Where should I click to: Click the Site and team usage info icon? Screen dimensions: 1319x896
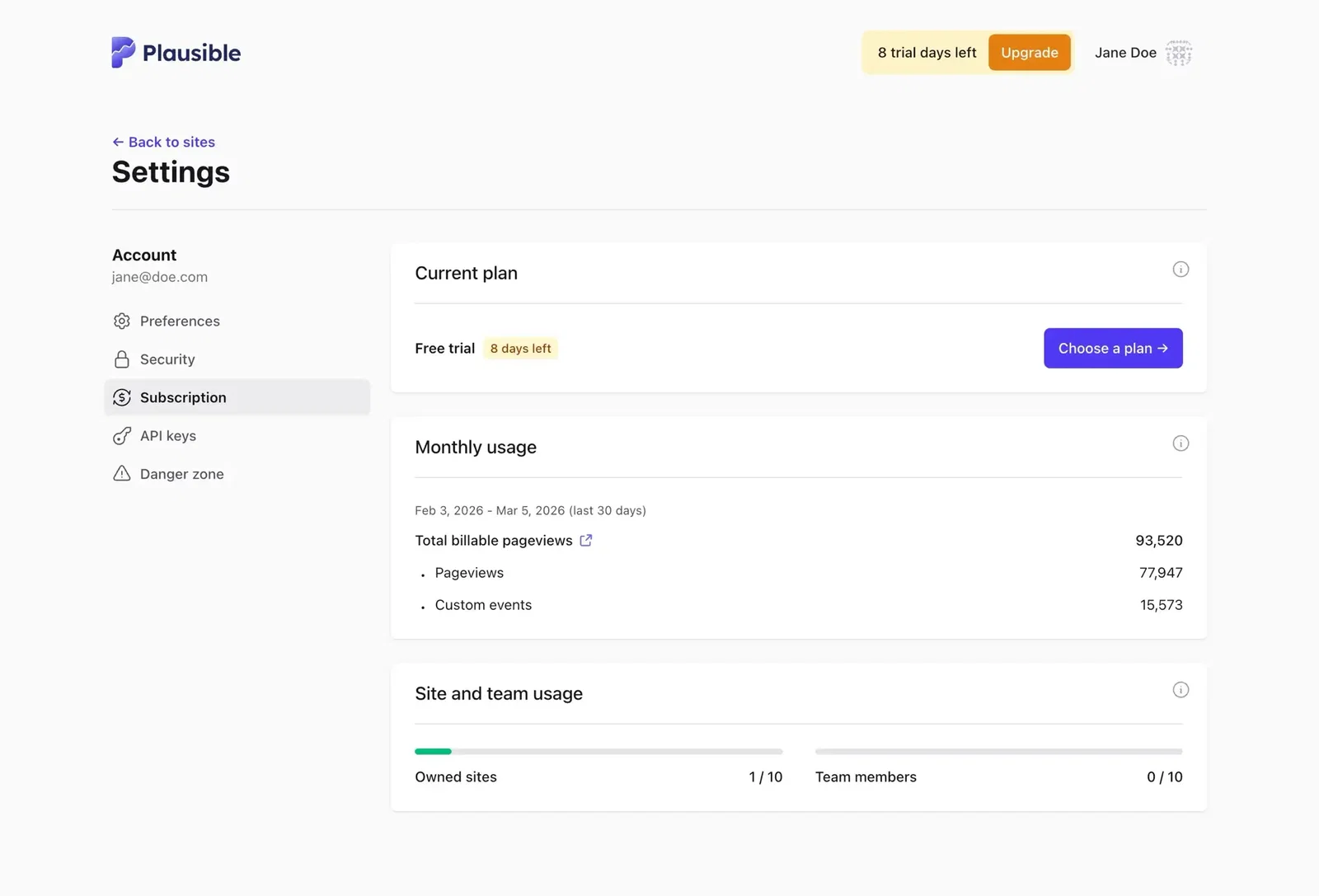coord(1181,690)
